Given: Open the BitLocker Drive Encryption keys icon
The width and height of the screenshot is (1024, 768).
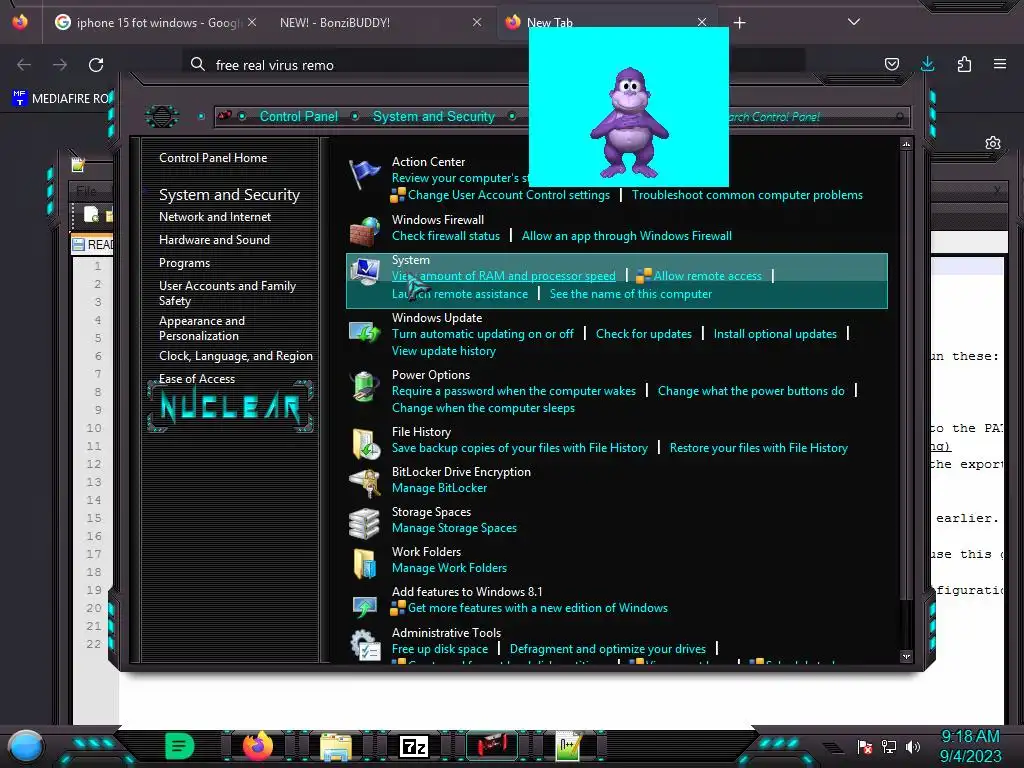Looking at the screenshot, I should point(364,483).
